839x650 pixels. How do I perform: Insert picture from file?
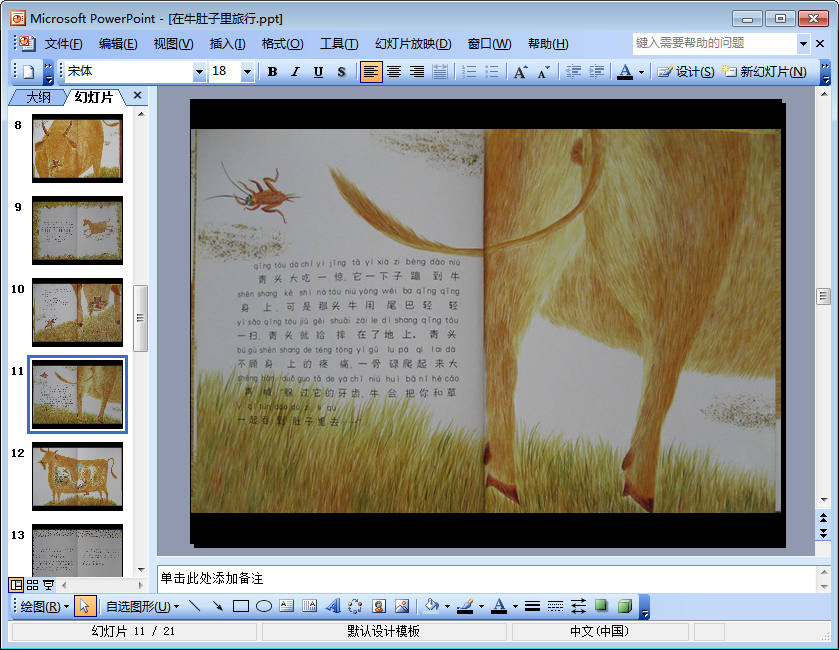pos(402,607)
